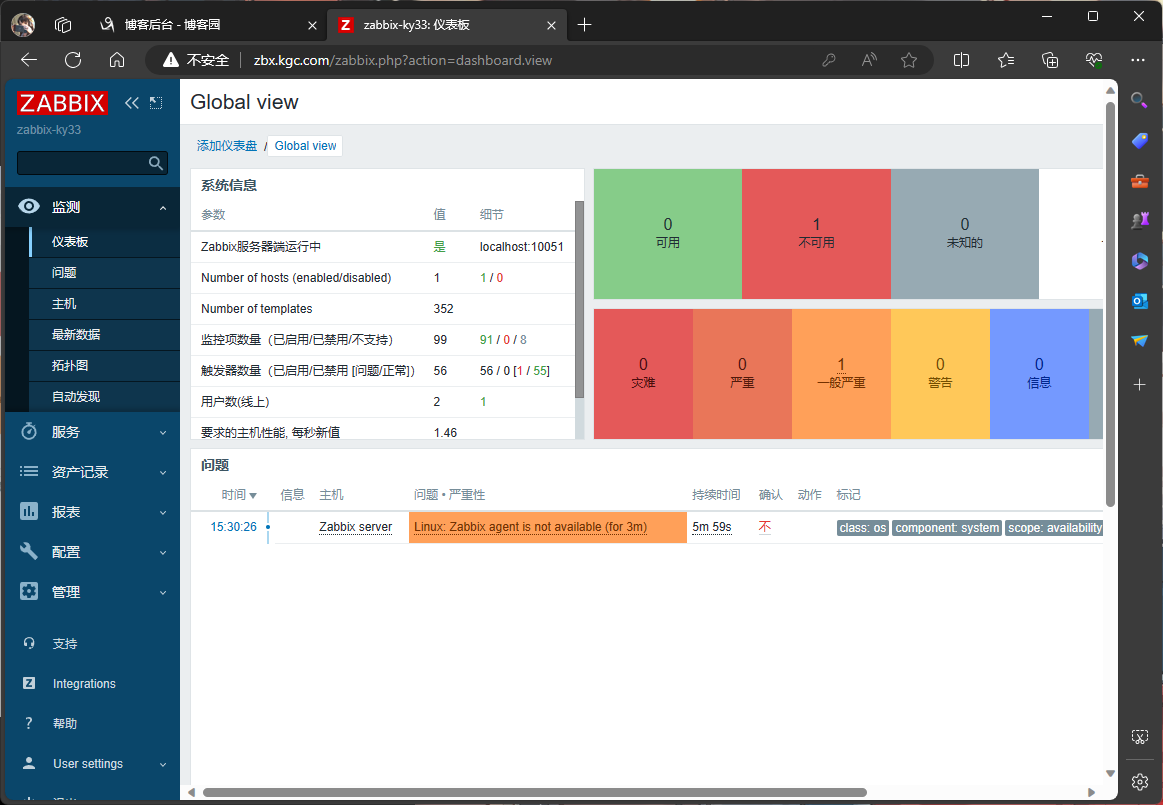
Task: Click the browser refresh button
Action: click(x=73, y=60)
